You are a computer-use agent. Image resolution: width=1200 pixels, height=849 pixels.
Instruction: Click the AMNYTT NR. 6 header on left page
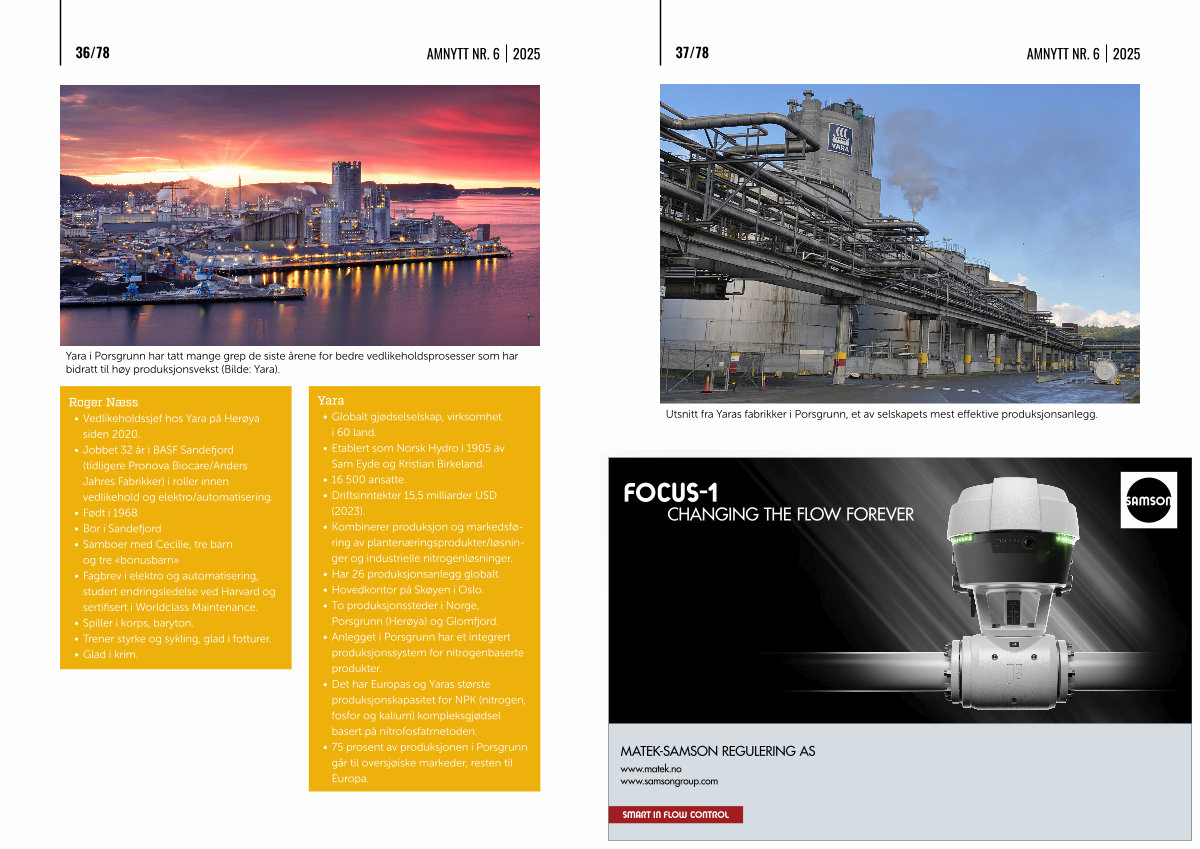click(462, 54)
